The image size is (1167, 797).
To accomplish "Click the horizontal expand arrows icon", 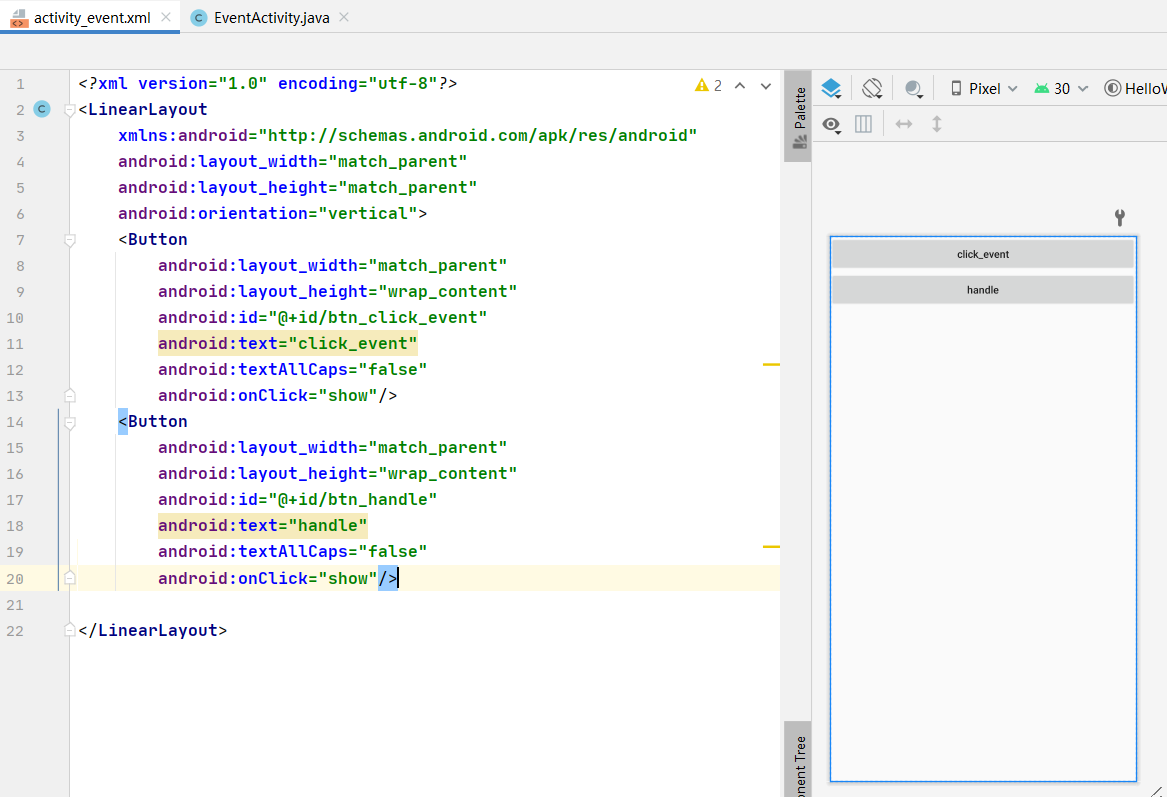I will click(x=904, y=124).
